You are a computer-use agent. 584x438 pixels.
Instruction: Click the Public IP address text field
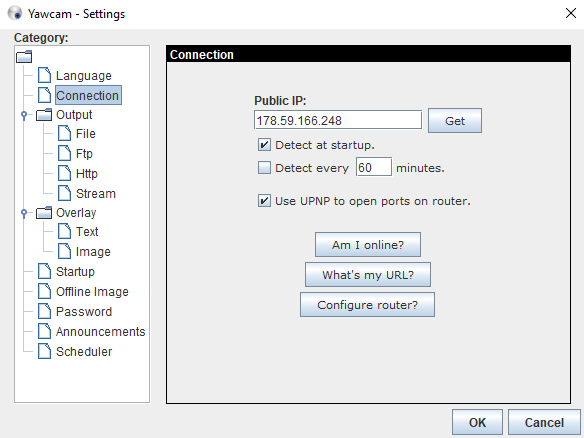point(338,120)
